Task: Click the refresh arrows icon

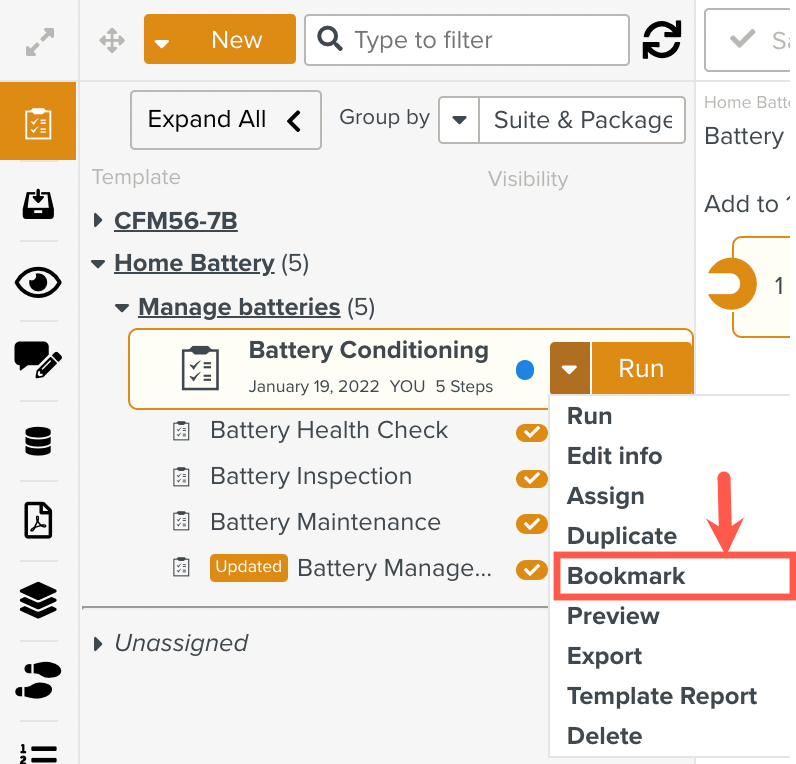Action: click(x=662, y=40)
